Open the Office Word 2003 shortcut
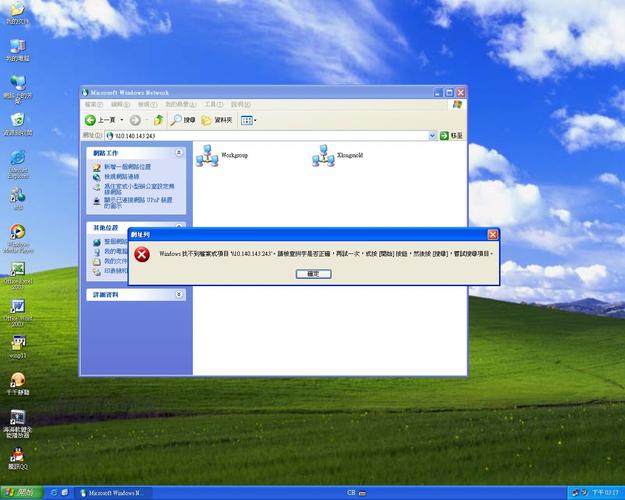Viewport: 625px width, 500px height. point(18,313)
